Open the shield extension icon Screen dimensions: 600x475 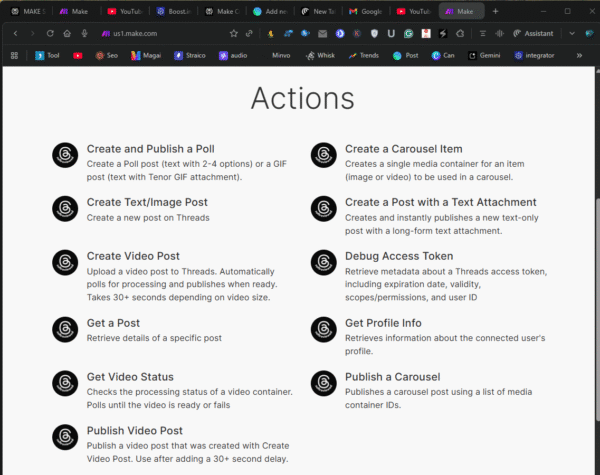click(374, 34)
